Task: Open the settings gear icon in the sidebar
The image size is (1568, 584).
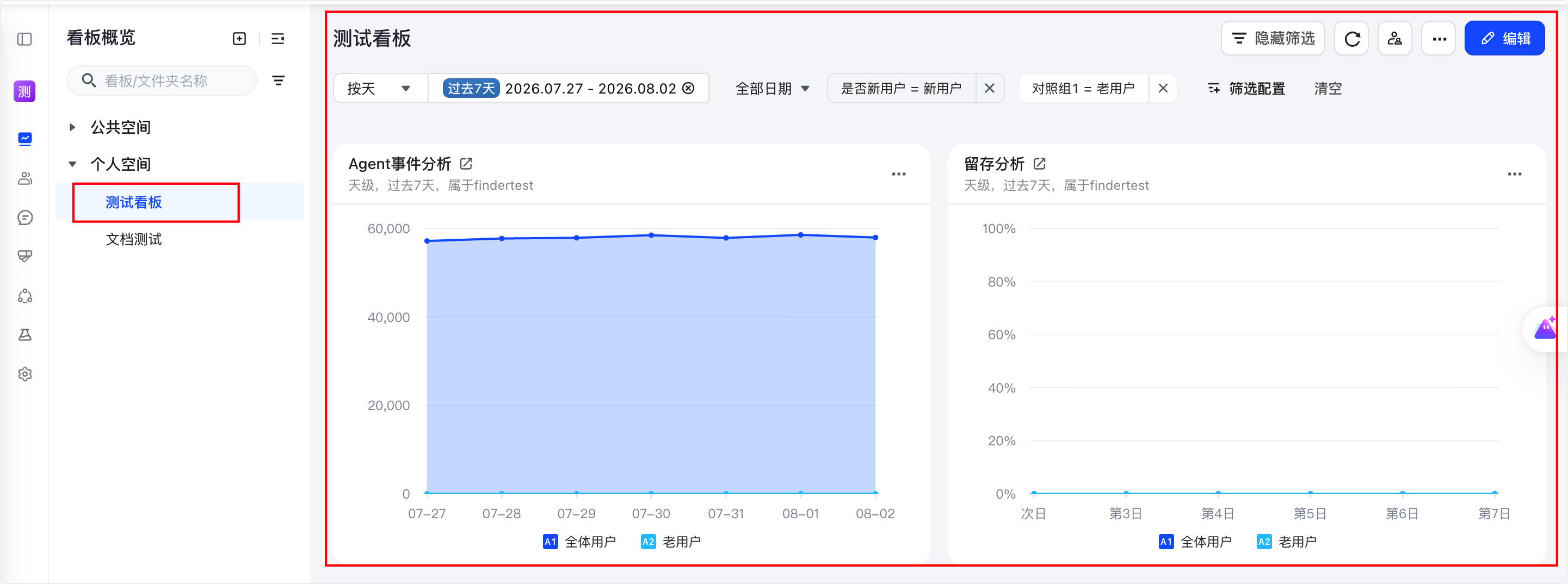Action: [x=25, y=374]
